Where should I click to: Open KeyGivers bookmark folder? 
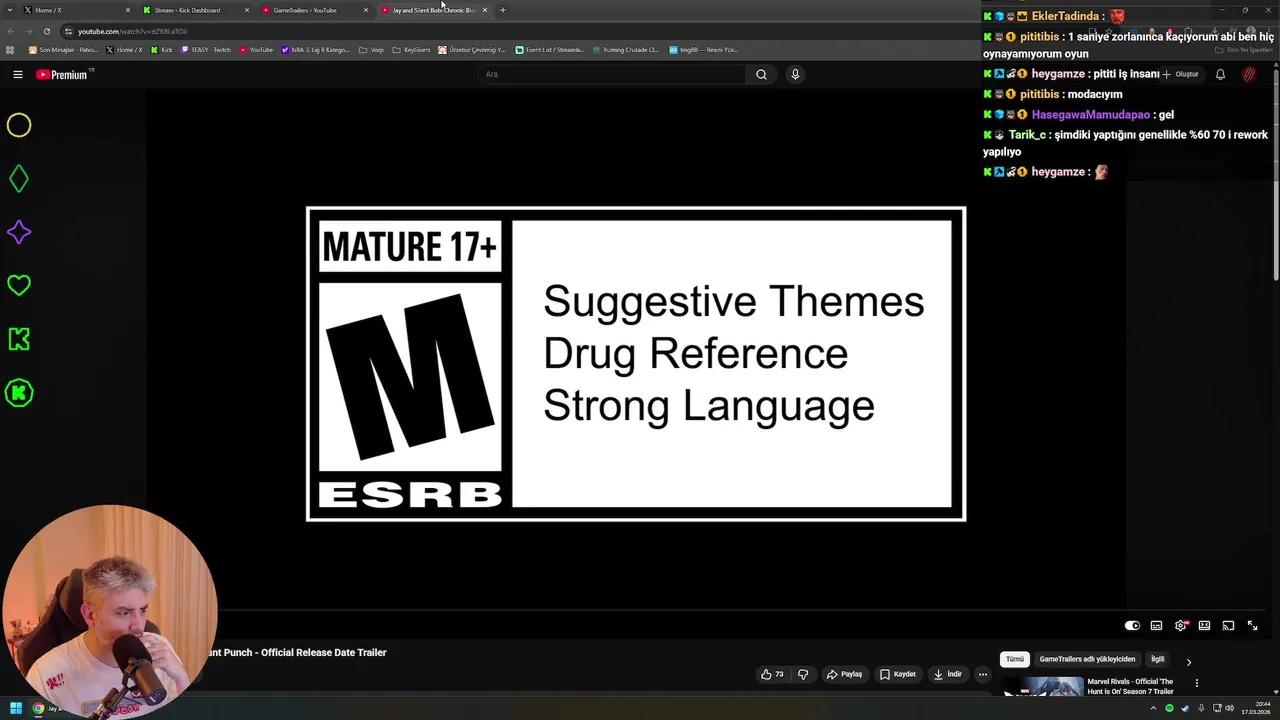point(411,50)
